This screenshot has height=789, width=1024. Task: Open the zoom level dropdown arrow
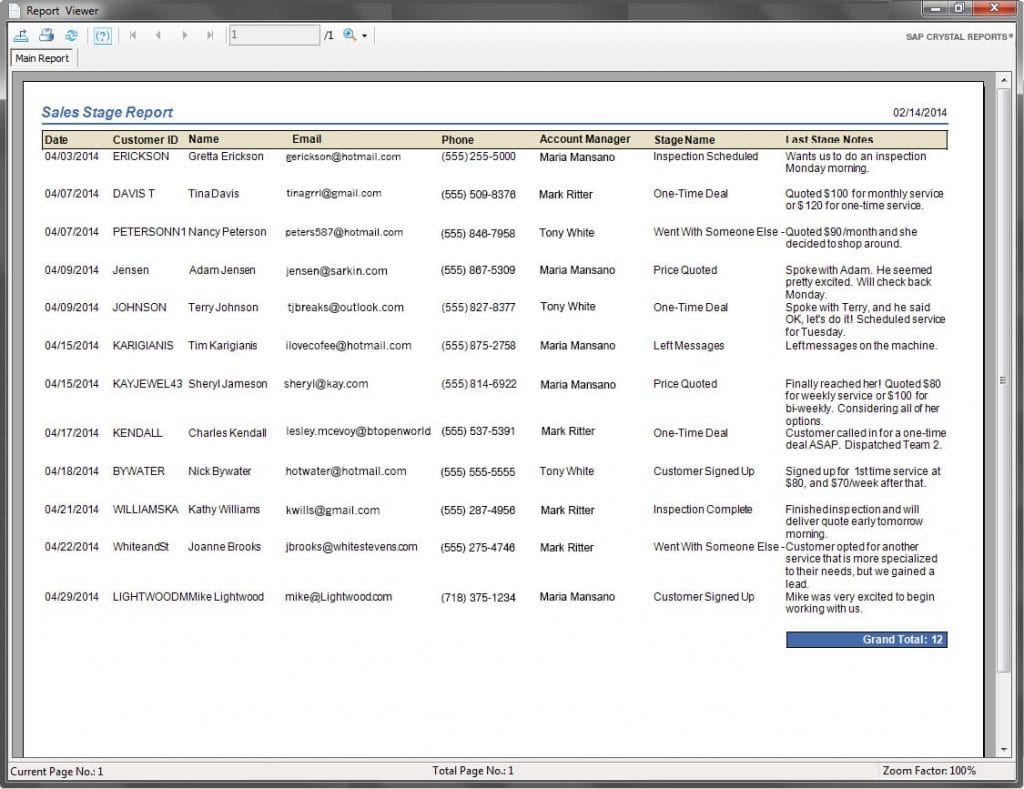click(x=362, y=34)
